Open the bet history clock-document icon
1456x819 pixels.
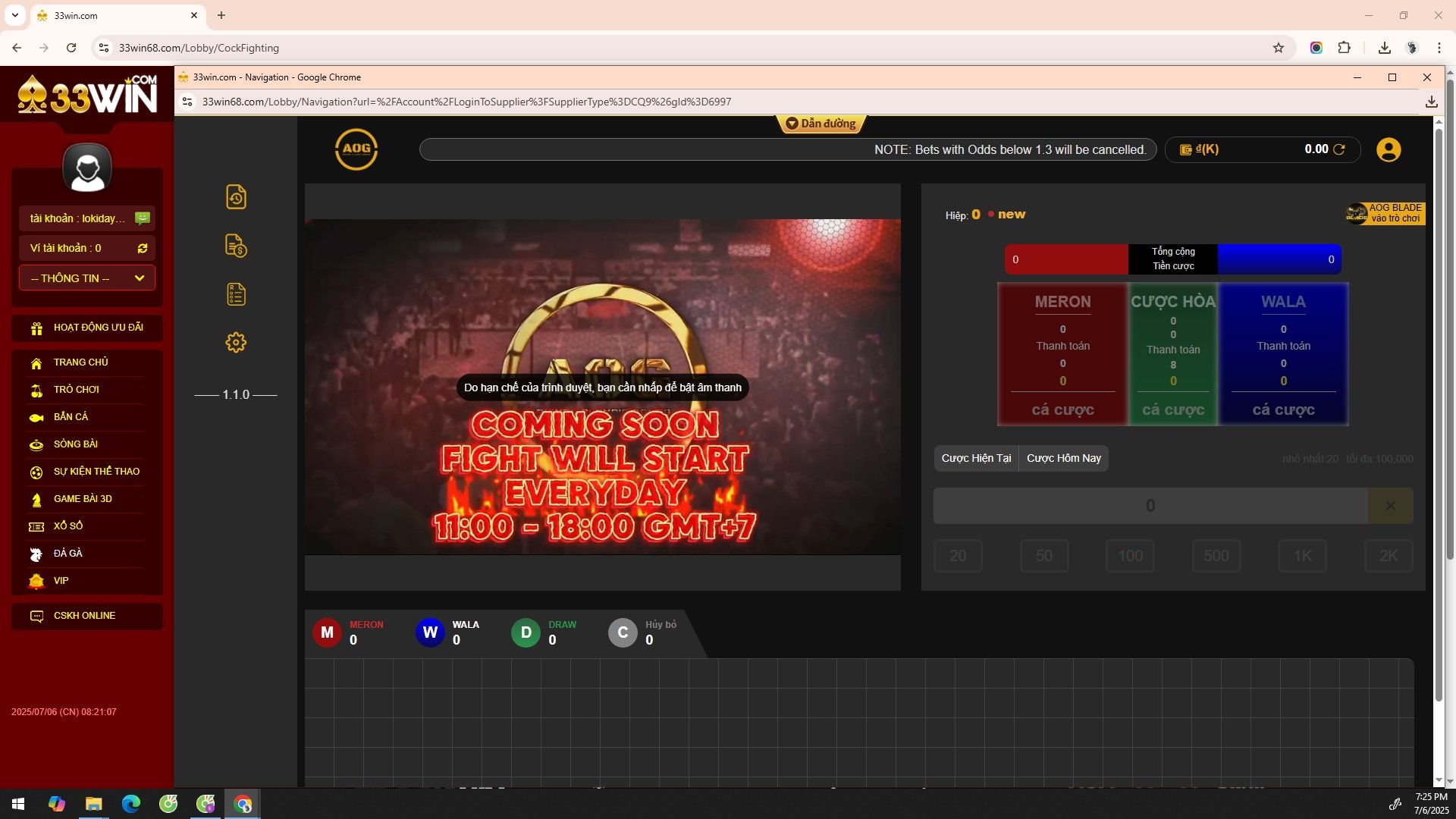point(236,197)
